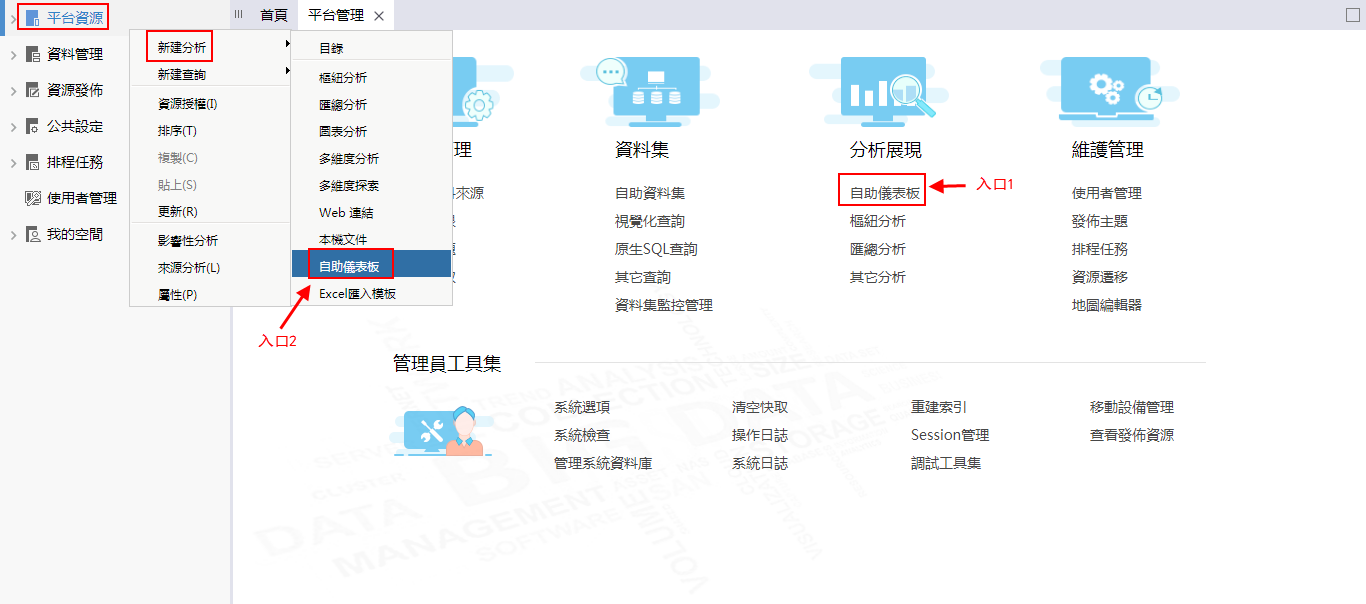Image resolution: width=1366 pixels, height=604 pixels.
Task: Switch to the 首頁 tab
Action: pyautogui.click(x=273, y=15)
